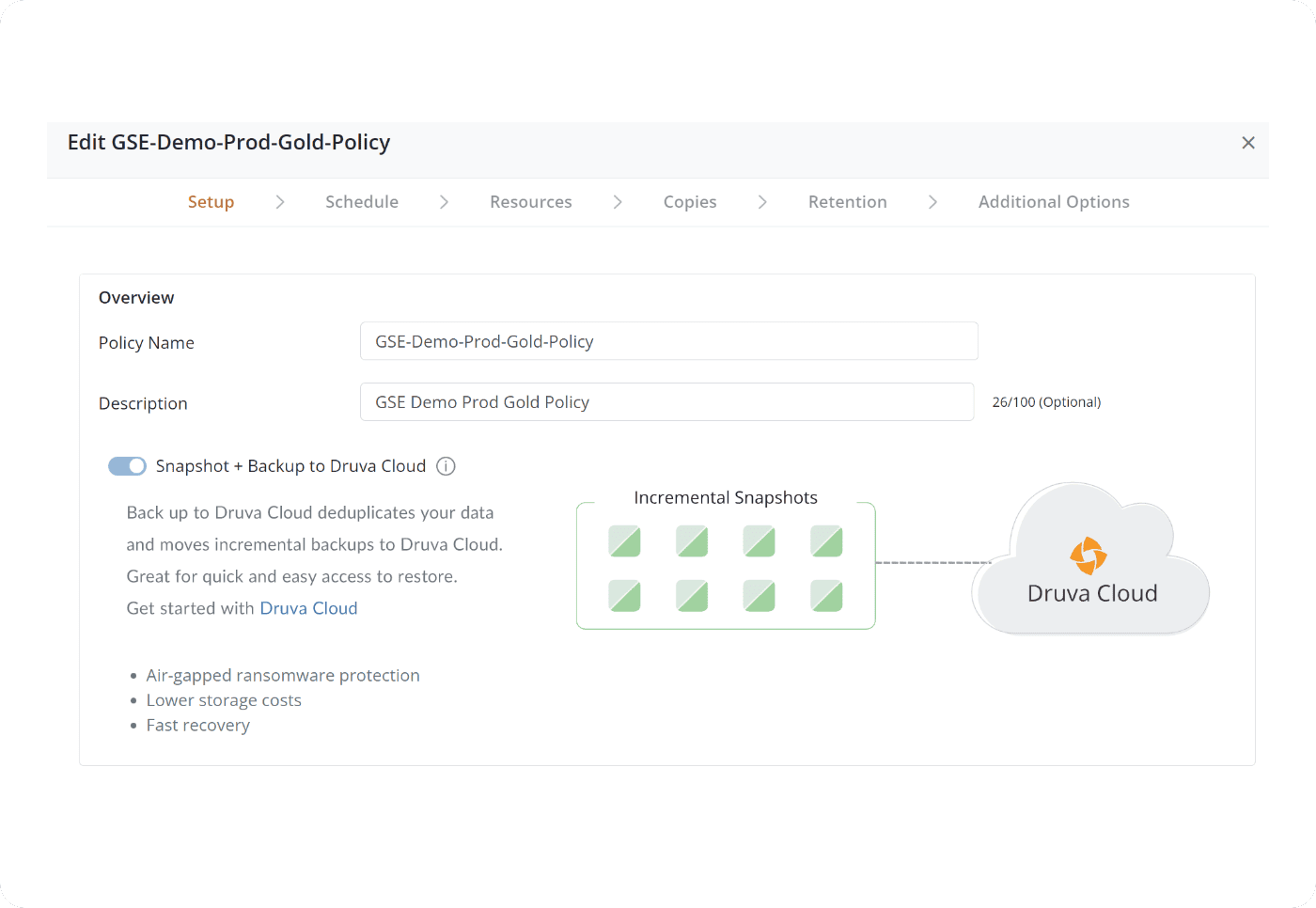Click the info icon beside Snapshot + Backup
The height and width of the screenshot is (908, 1316).
pos(446,466)
